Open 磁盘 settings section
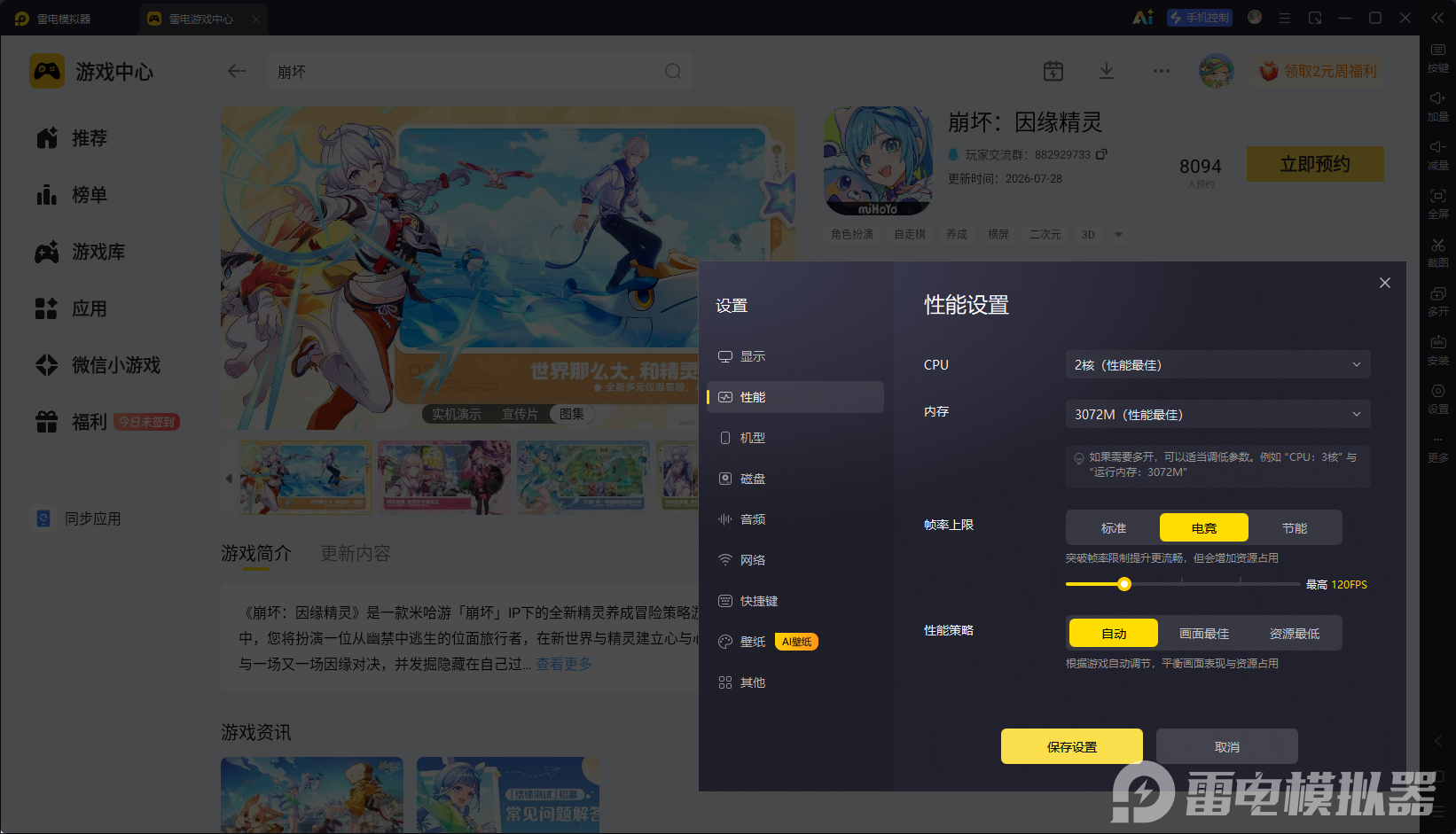 click(795, 479)
